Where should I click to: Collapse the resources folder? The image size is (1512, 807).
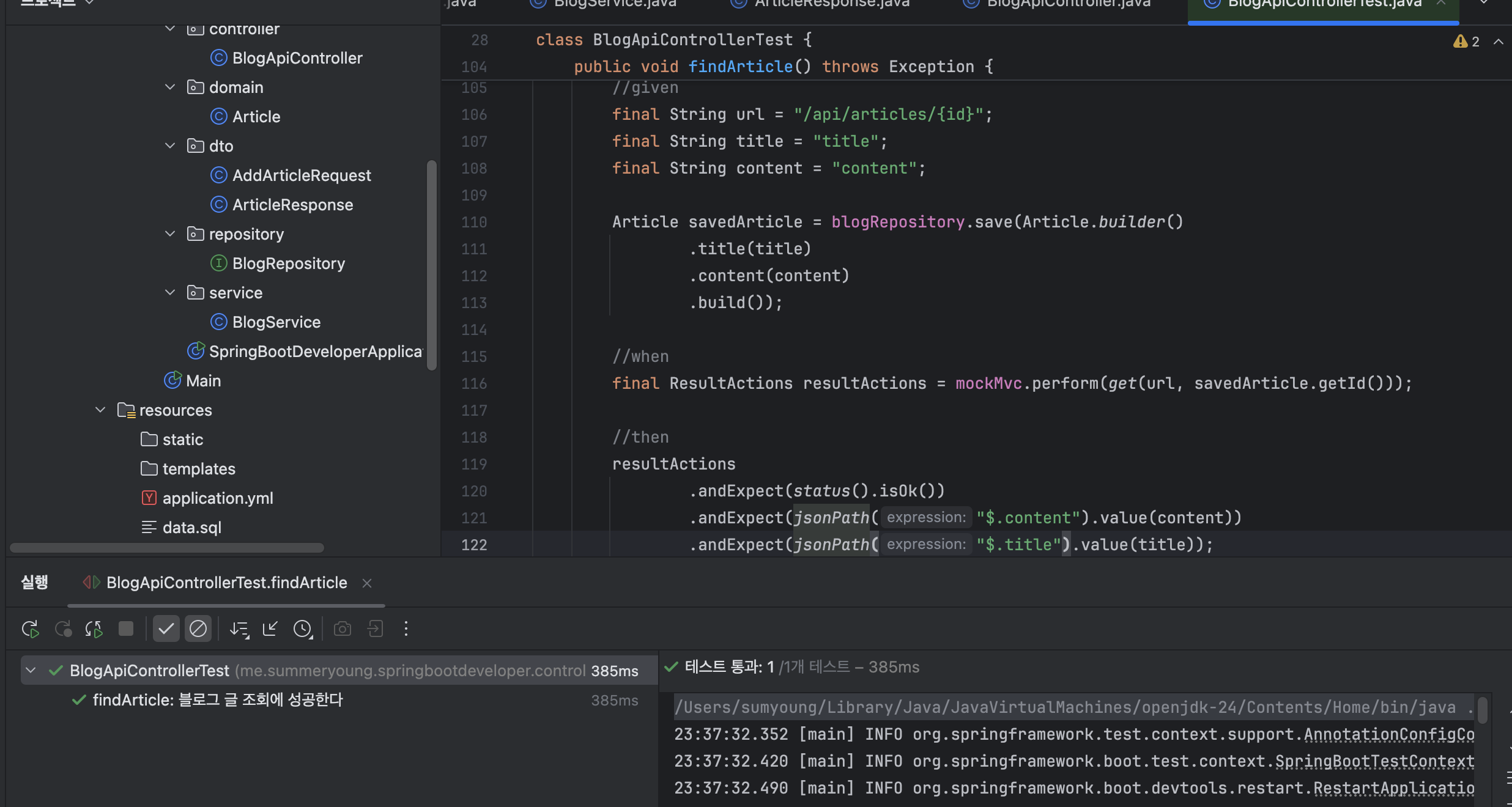point(100,410)
